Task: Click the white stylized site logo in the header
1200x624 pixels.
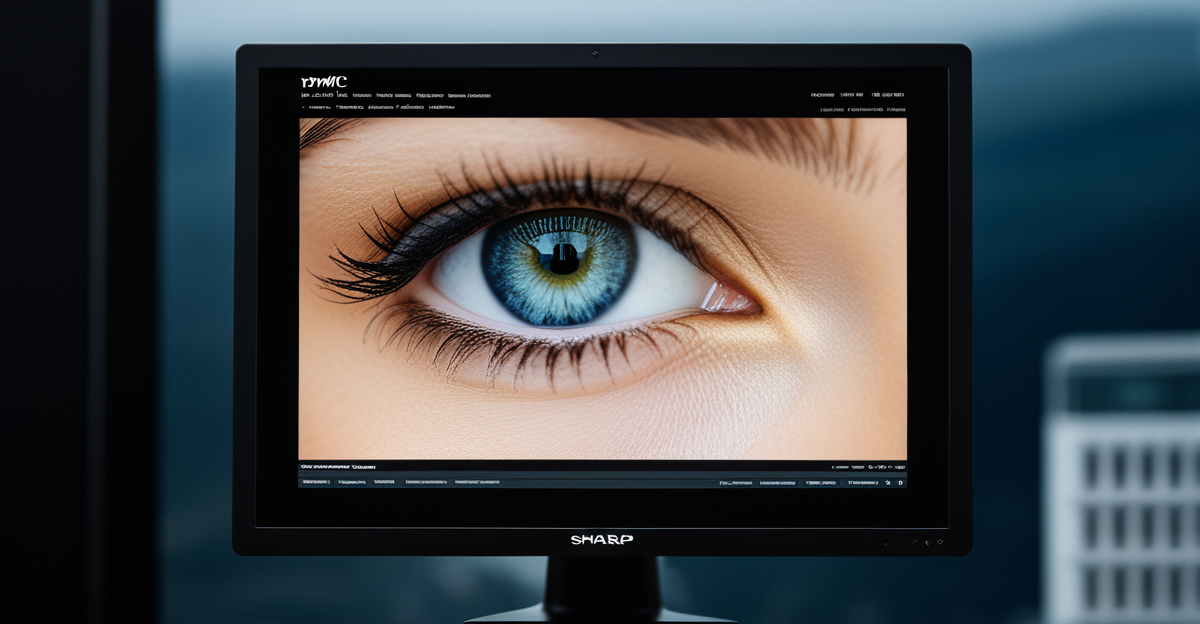Action: (x=323, y=81)
